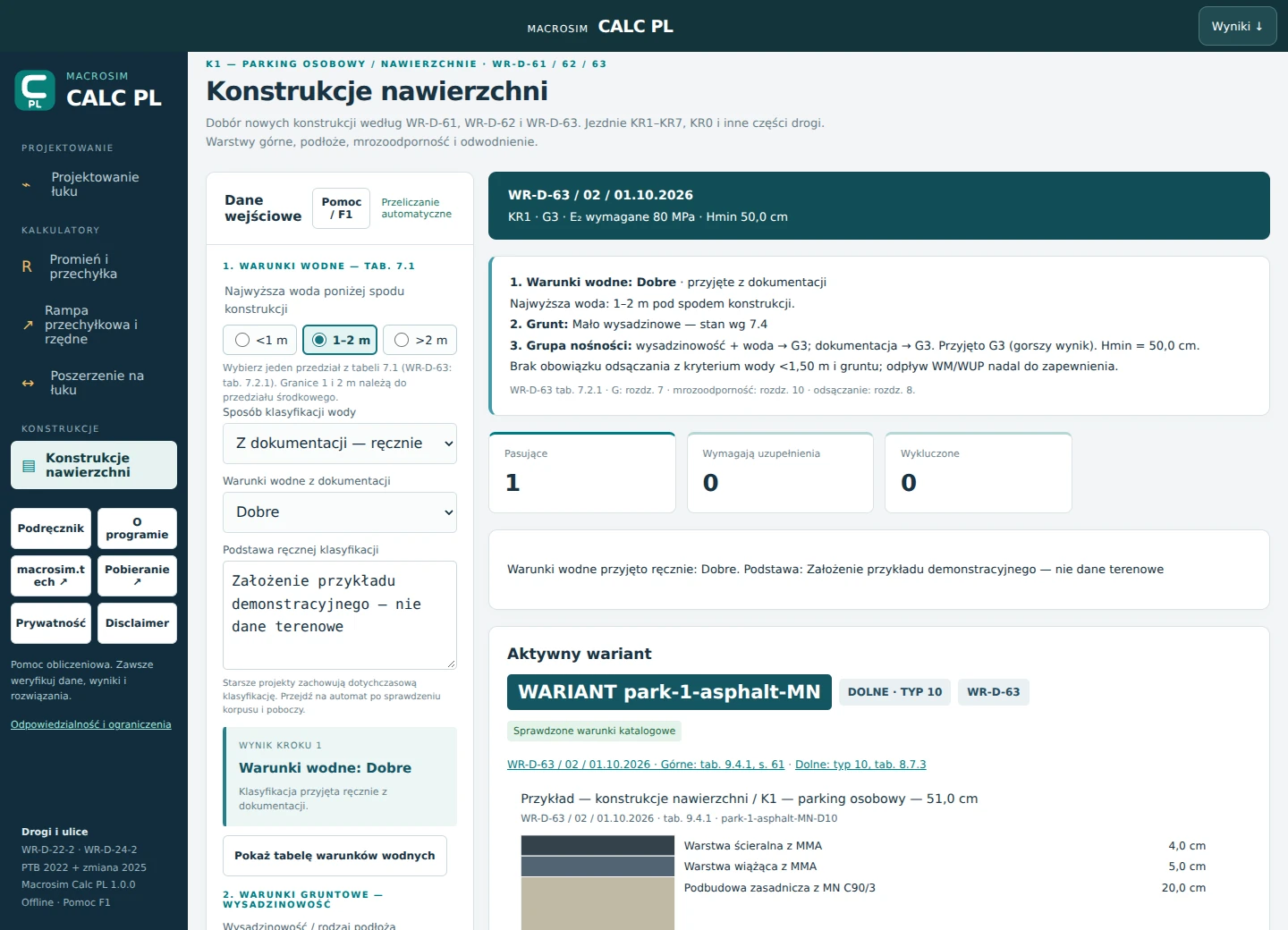Open Rampa przechyłkowa i rzędne calculator
The image size is (1288, 930).
[94, 325]
